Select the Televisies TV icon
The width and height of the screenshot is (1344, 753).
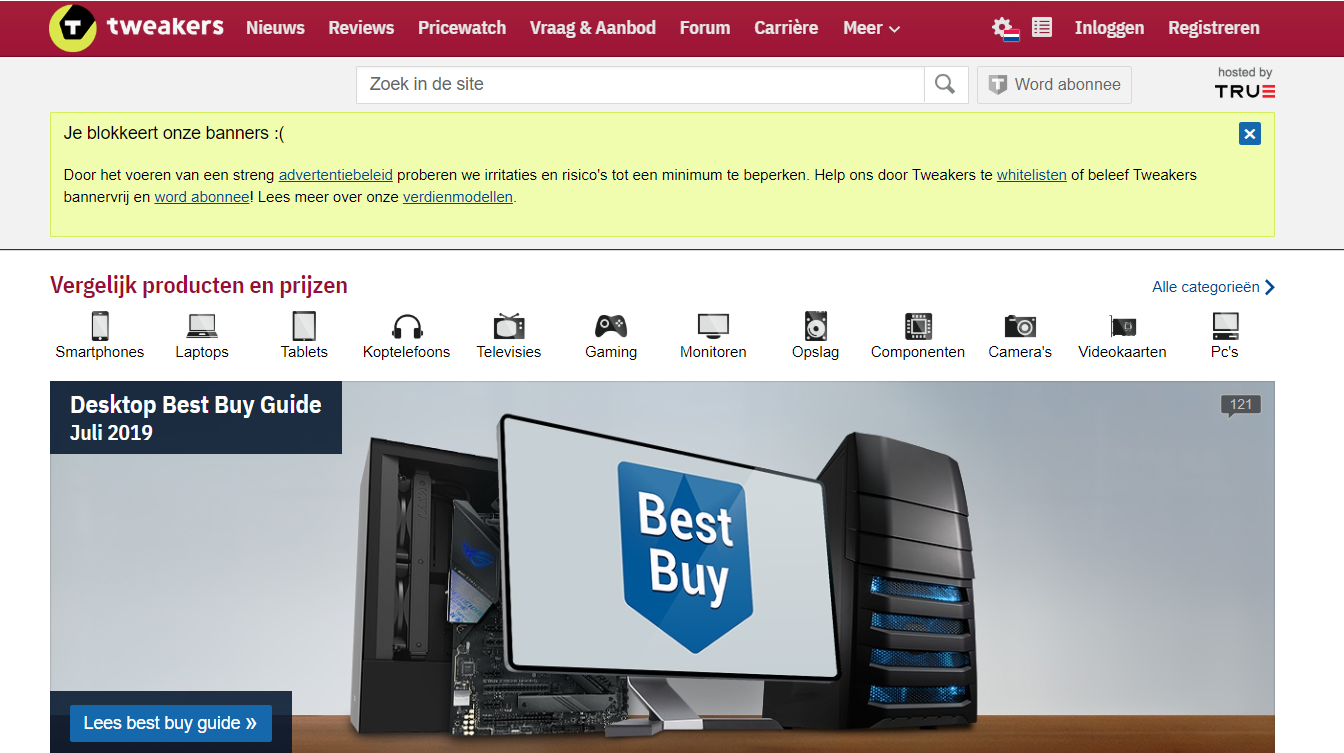(x=509, y=326)
